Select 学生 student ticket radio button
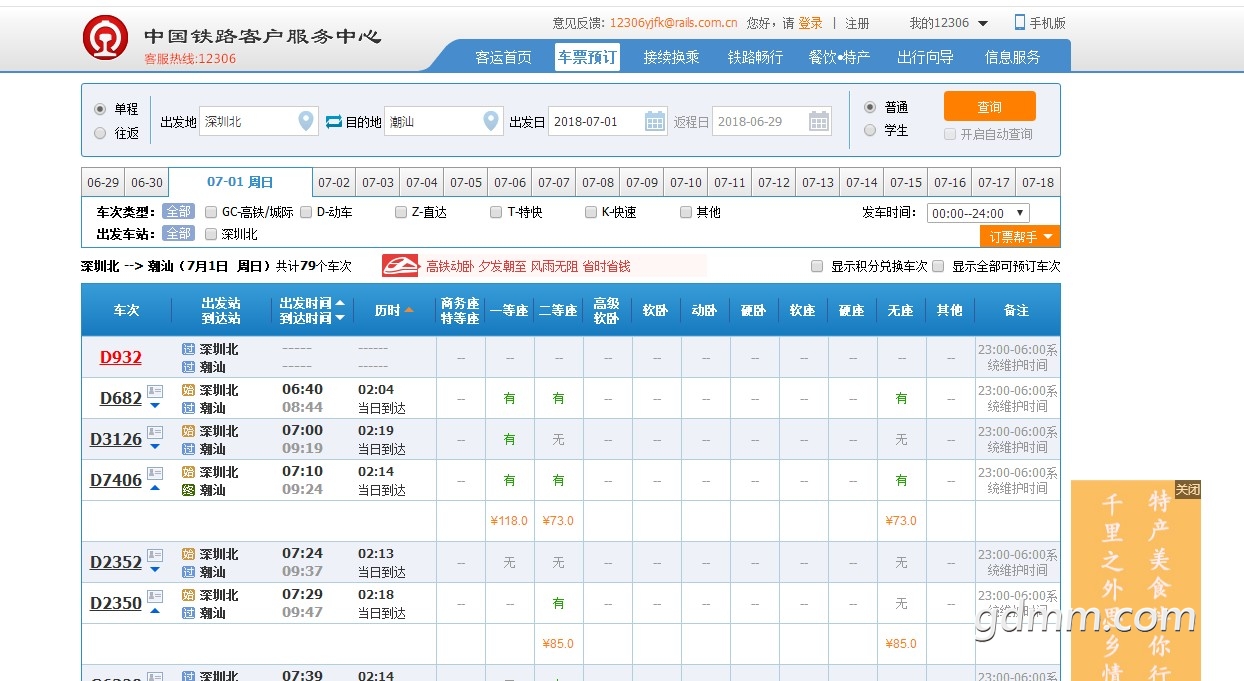The height and width of the screenshot is (681, 1244). pos(869,130)
